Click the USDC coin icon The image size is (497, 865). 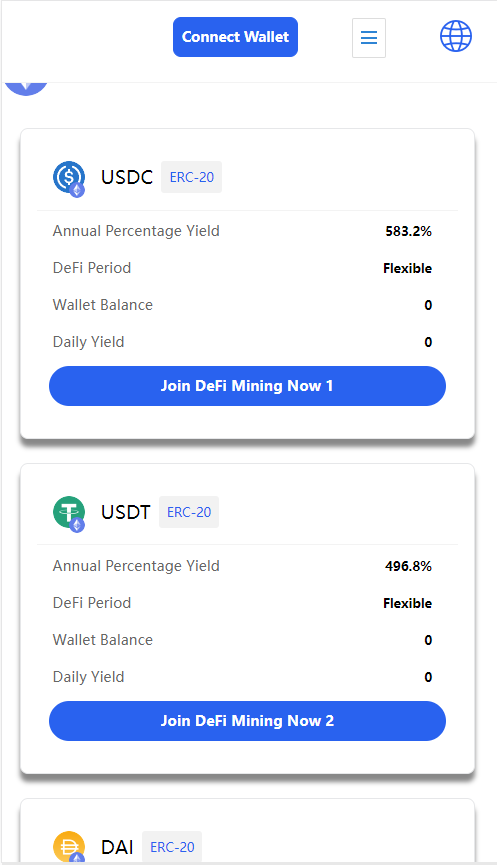click(x=69, y=178)
